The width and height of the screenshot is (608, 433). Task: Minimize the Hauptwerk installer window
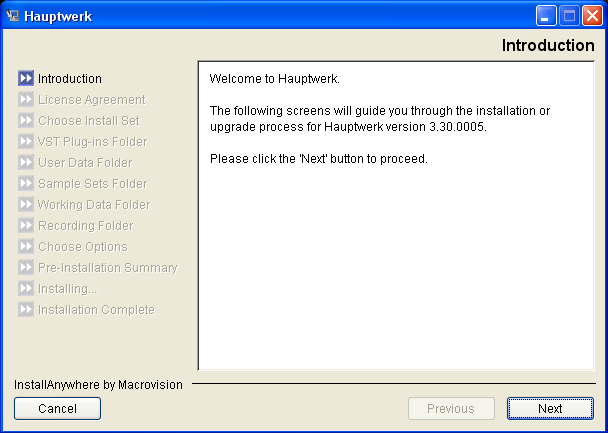546,16
